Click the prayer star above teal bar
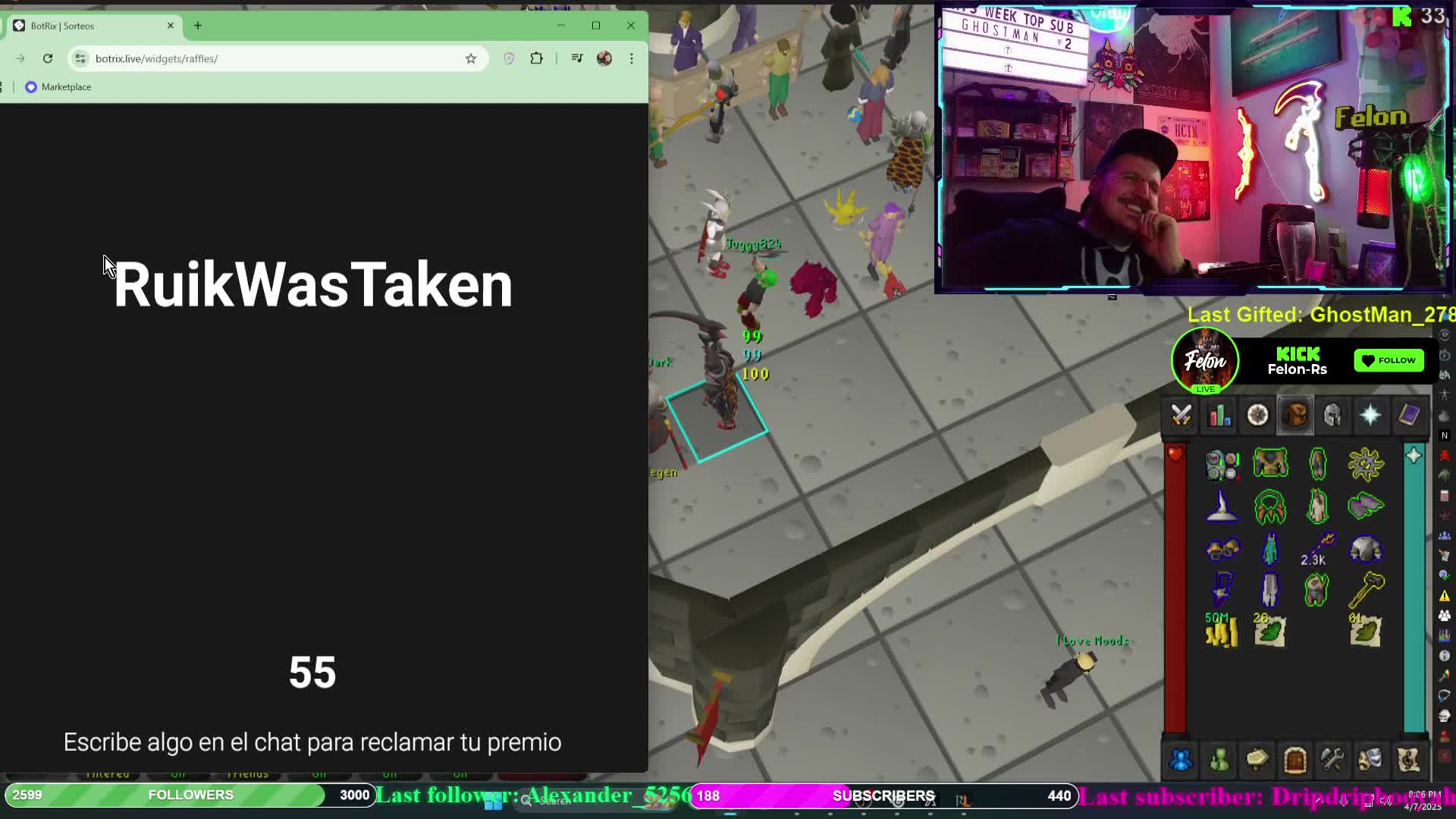1456x819 pixels. tap(1414, 455)
